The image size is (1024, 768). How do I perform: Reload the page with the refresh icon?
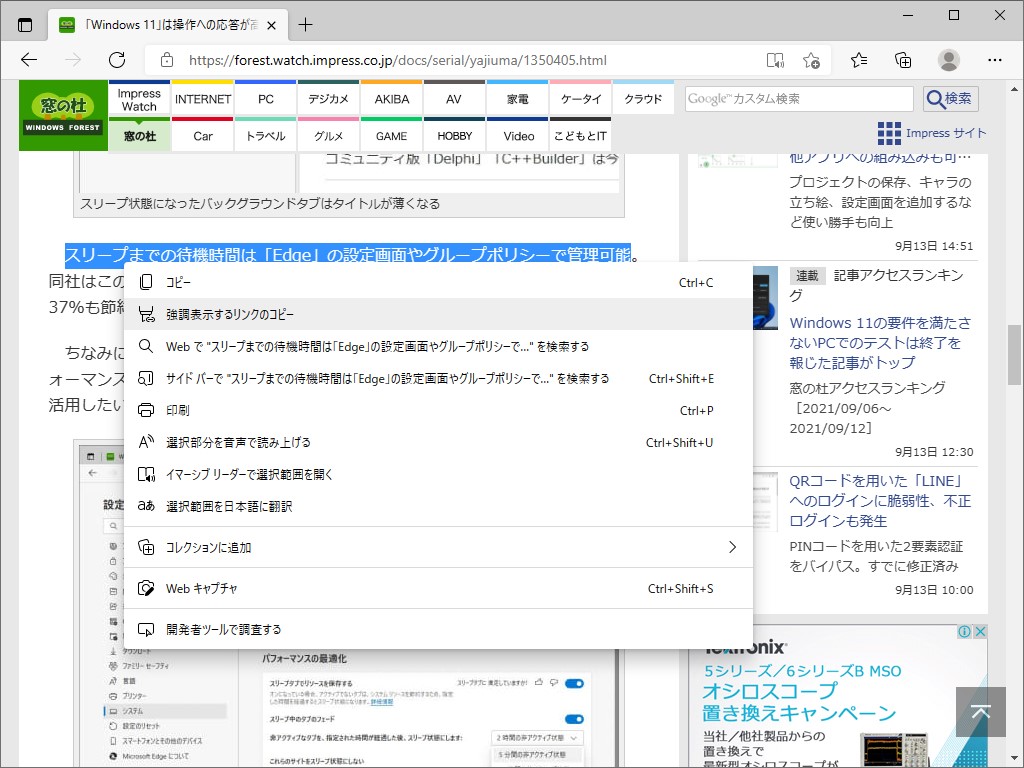(x=117, y=60)
